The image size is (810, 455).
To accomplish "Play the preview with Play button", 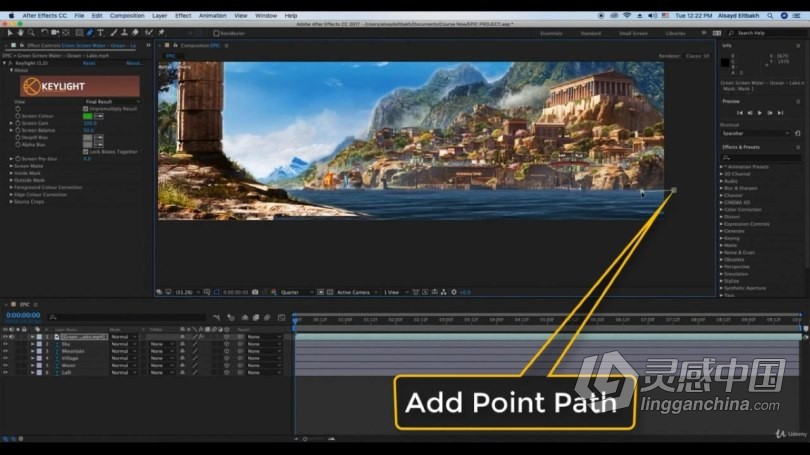I will [759, 113].
